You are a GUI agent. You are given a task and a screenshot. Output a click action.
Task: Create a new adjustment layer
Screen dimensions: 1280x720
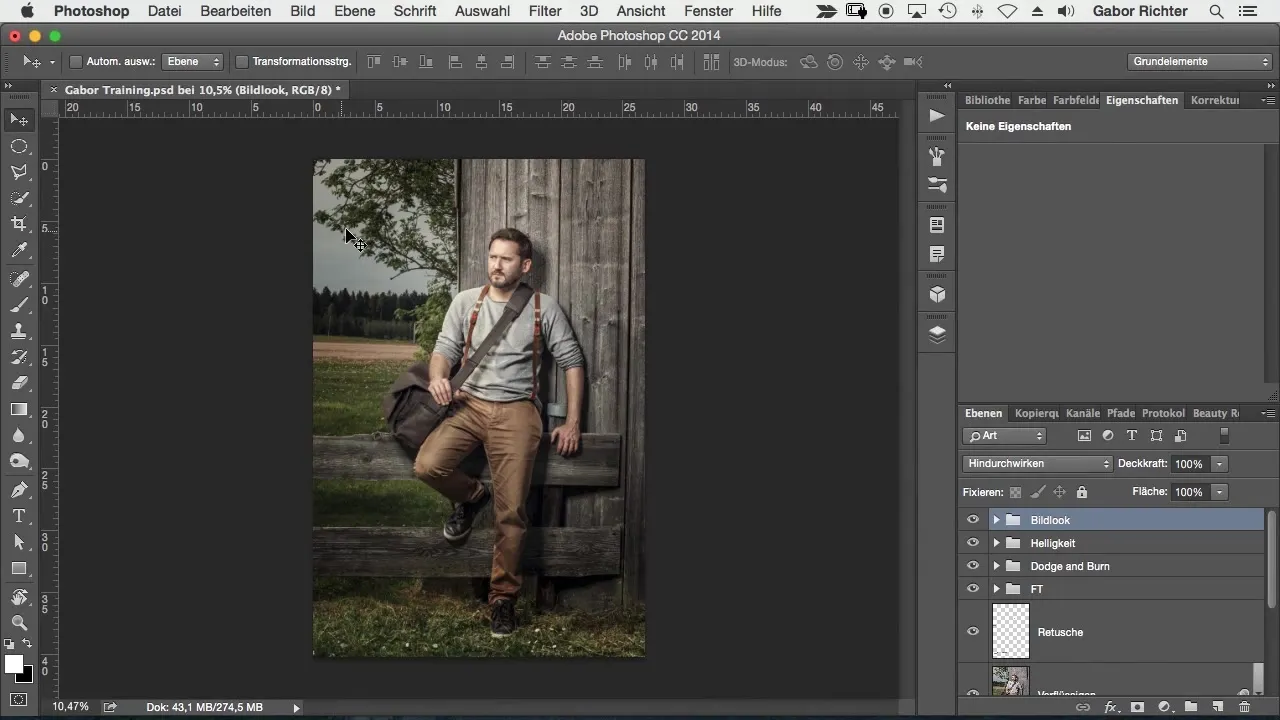coord(1164,707)
